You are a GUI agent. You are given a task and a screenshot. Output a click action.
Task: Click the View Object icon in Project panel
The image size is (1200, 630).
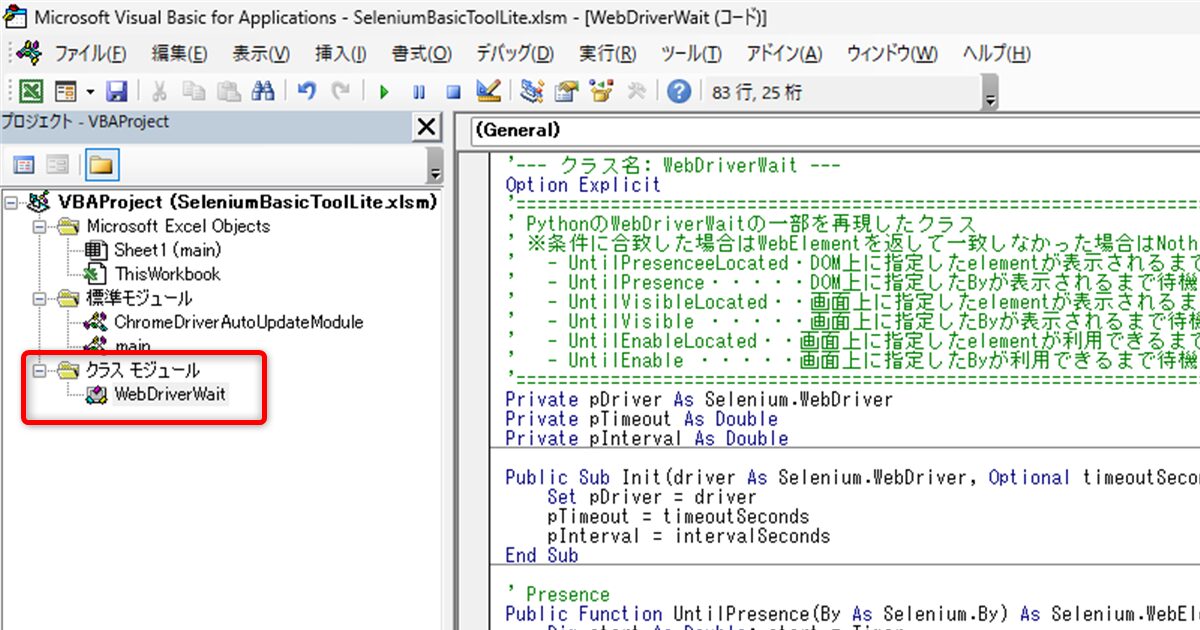coord(58,164)
